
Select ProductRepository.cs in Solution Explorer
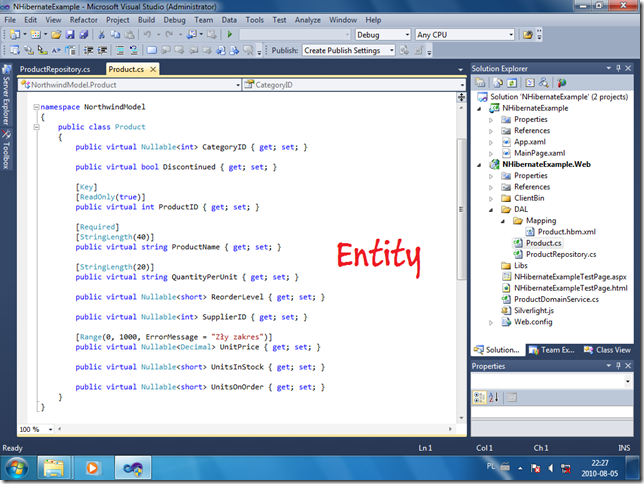click(x=561, y=254)
